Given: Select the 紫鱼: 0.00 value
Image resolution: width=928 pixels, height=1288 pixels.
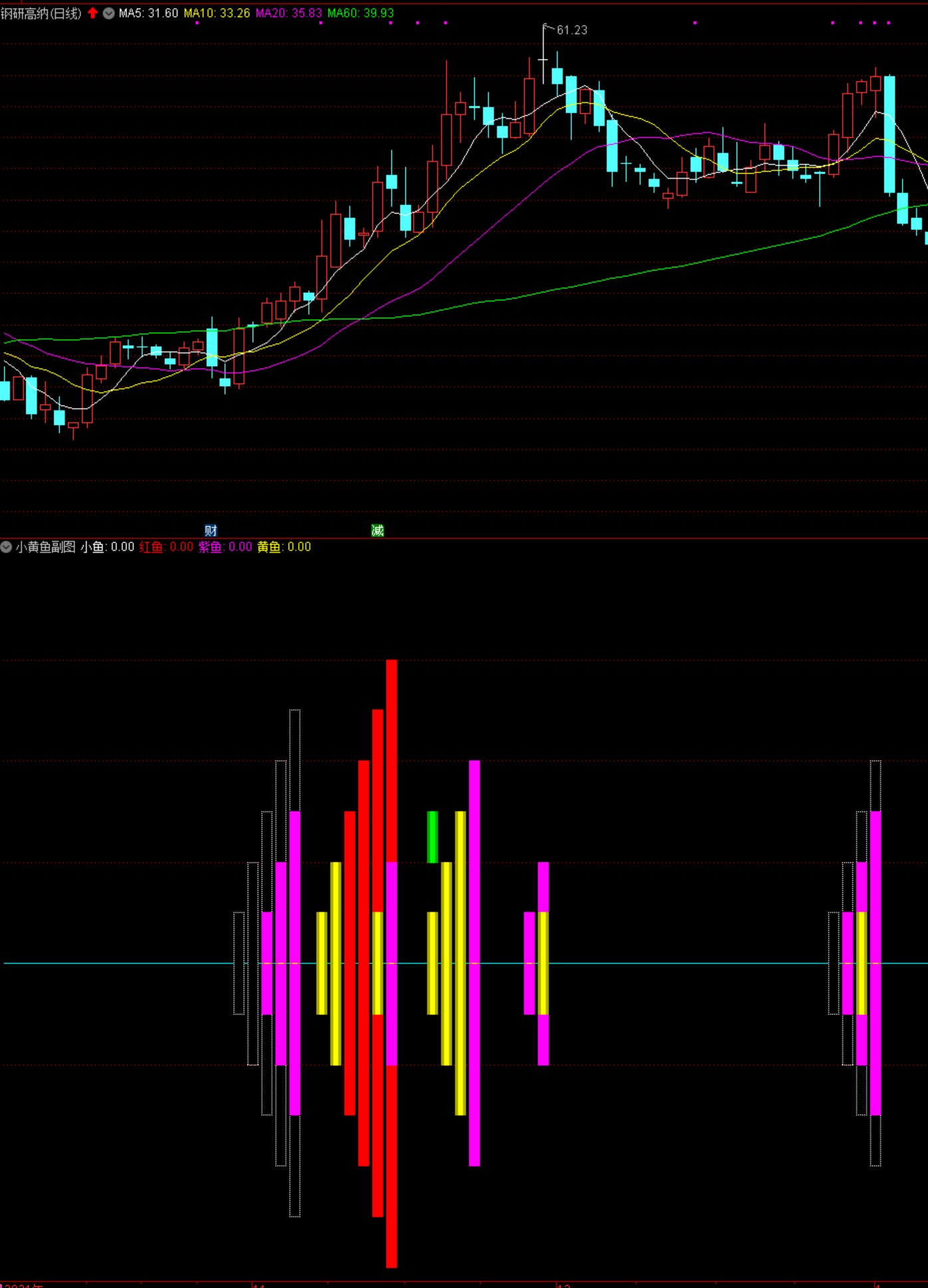Looking at the screenshot, I should click(225, 547).
